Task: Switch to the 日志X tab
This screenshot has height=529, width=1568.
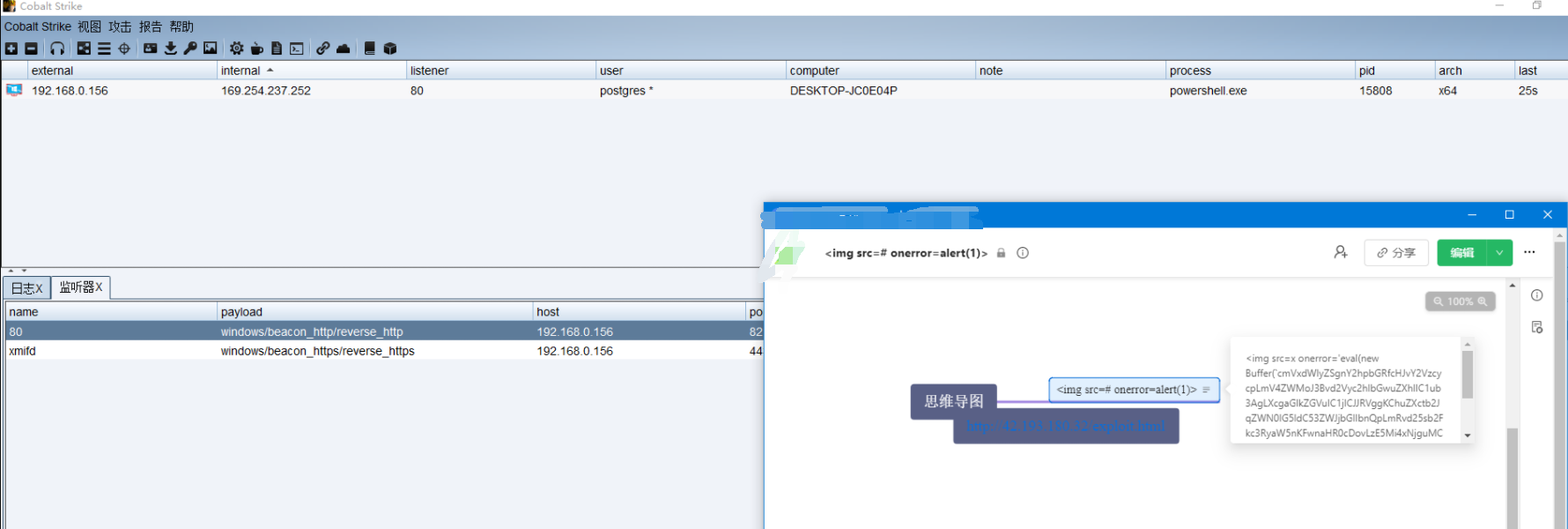Action: tap(26, 288)
